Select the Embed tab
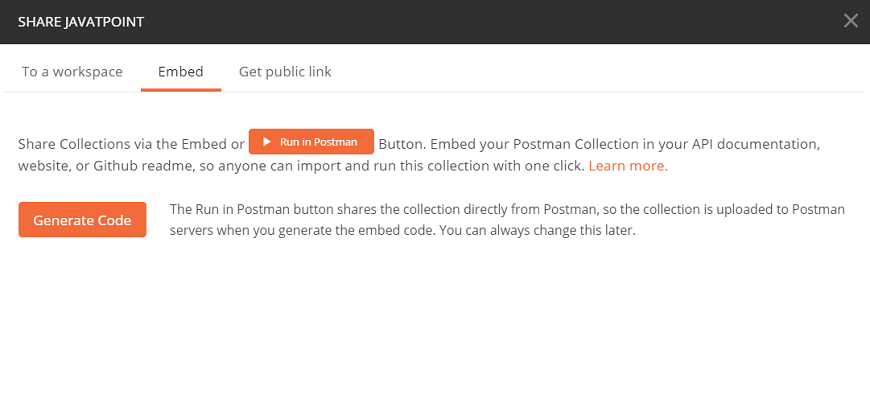 tap(181, 72)
